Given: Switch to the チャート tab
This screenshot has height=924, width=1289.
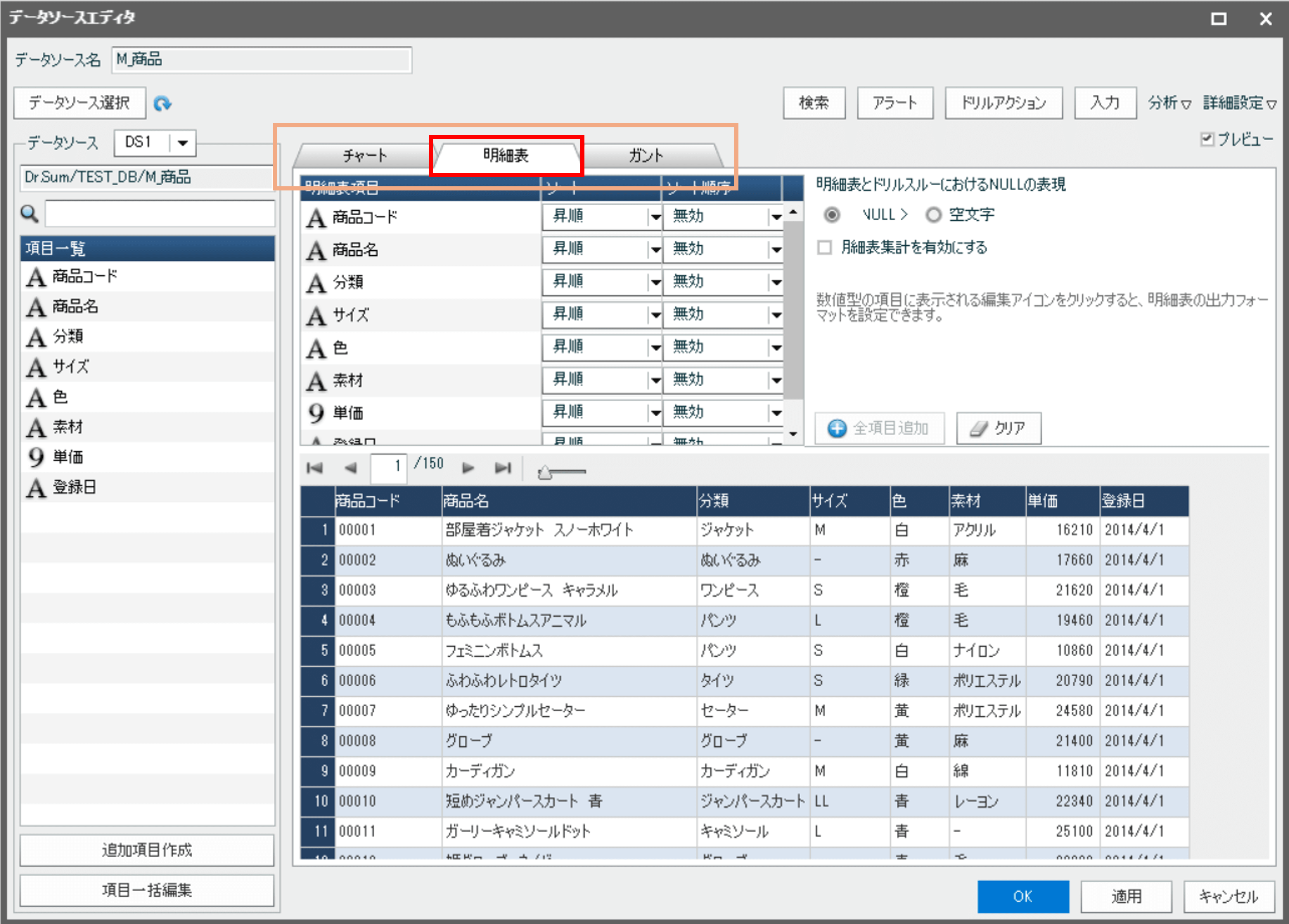Looking at the screenshot, I should 364,155.
